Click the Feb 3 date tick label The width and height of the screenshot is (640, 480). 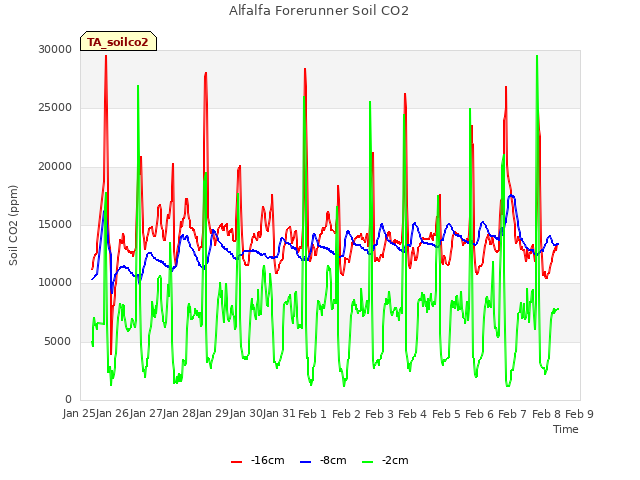[379, 414]
